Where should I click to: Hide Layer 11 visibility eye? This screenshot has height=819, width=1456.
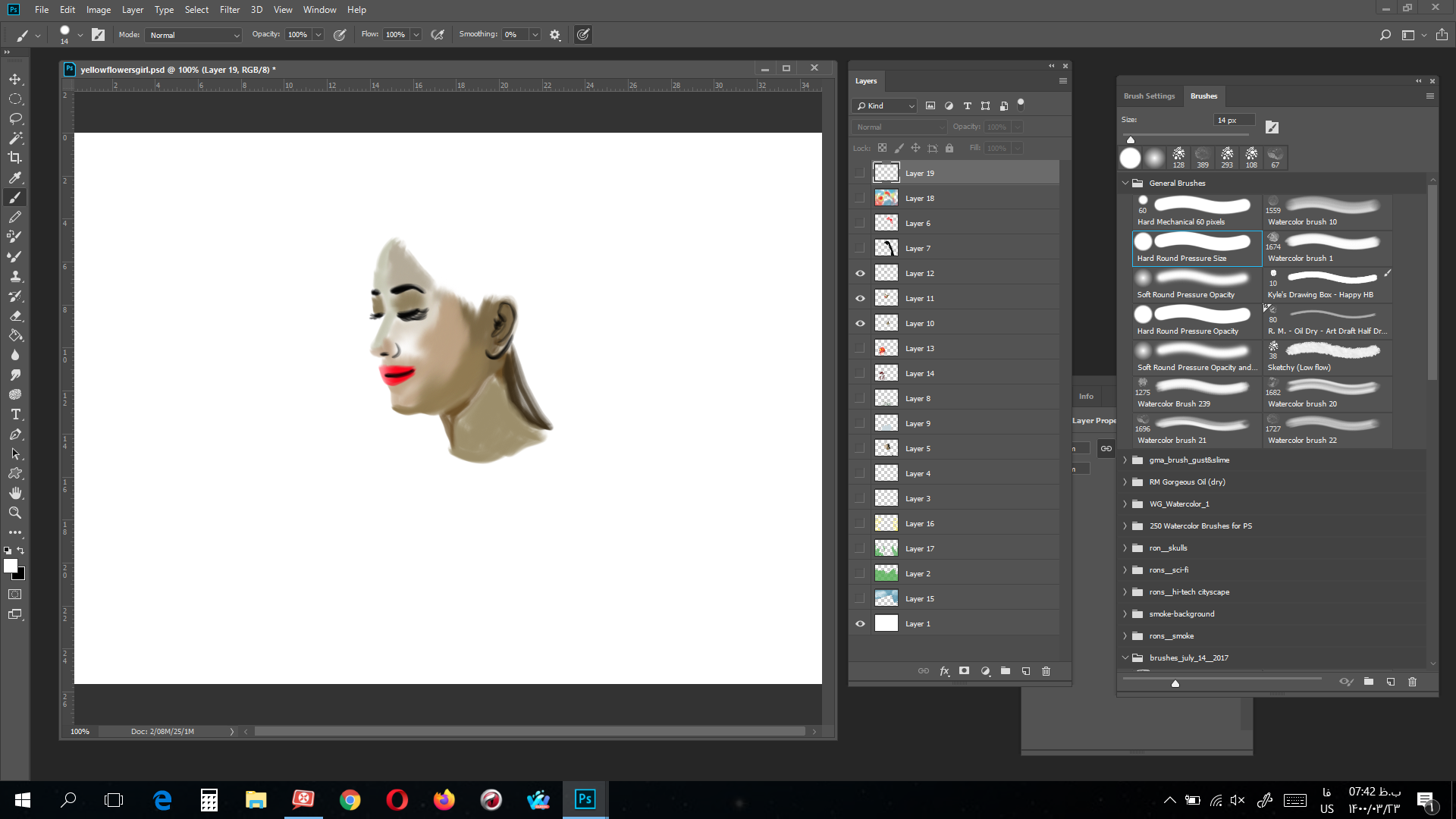(x=860, y=299)
